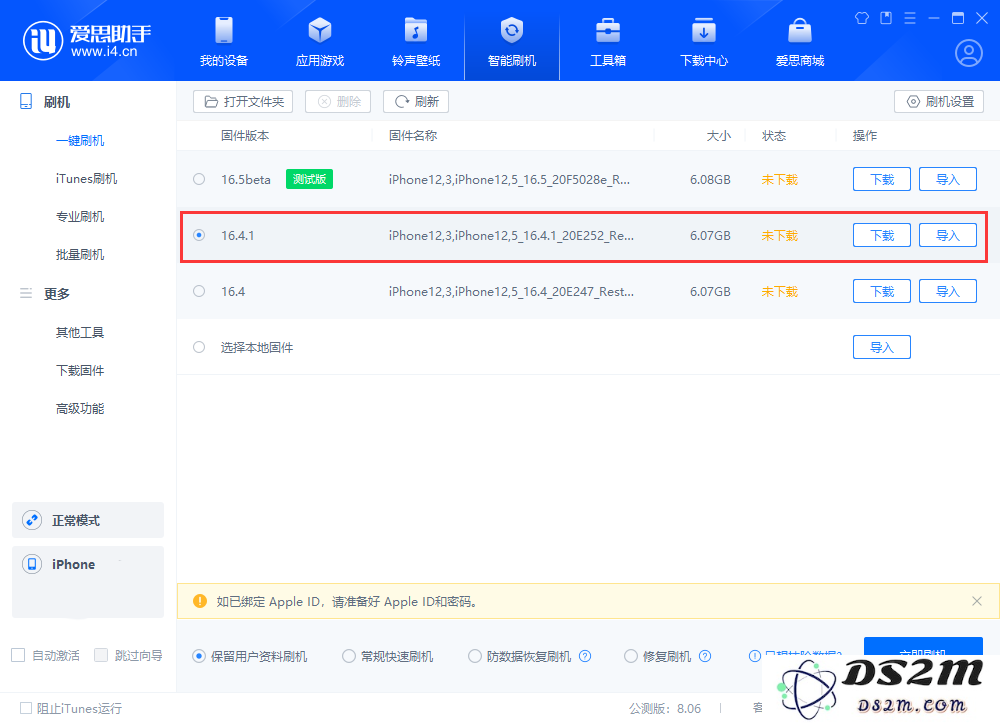This screenshot has width=1000, height=723.
Task: Click the 更多 list icon in sidebar
Action: pyautogui.click(x=26, y=293)
